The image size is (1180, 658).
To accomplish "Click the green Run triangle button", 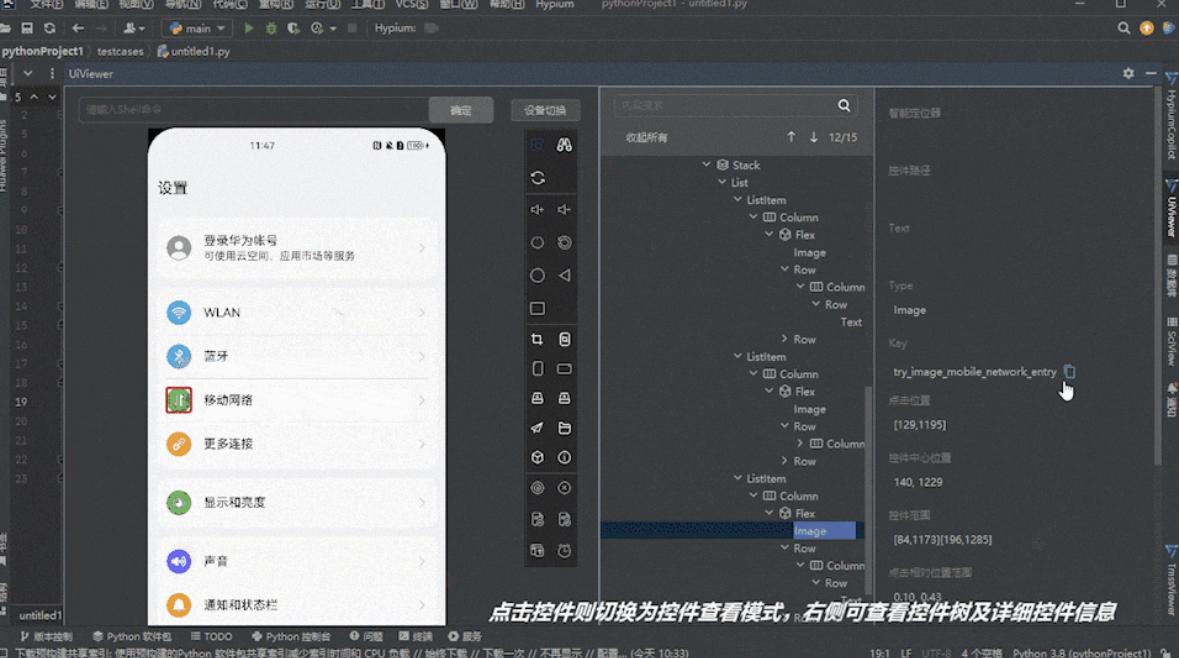I will 249,29.
